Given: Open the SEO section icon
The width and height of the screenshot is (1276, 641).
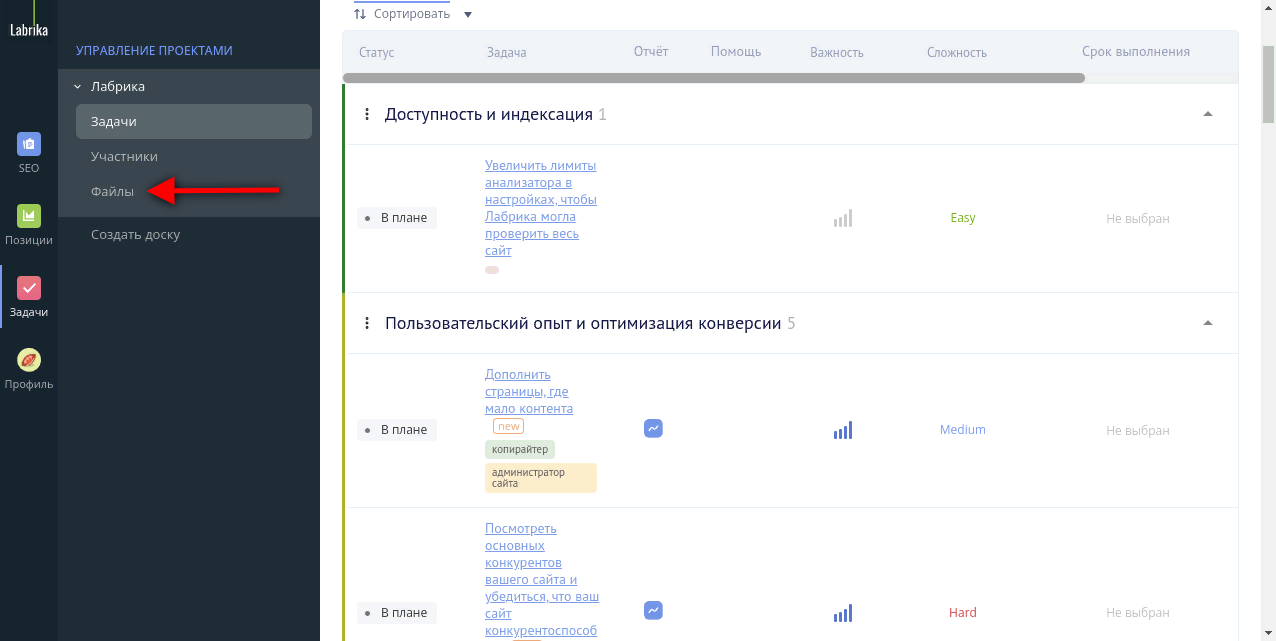Looking at the screenshot, I should tap(29, 144).
